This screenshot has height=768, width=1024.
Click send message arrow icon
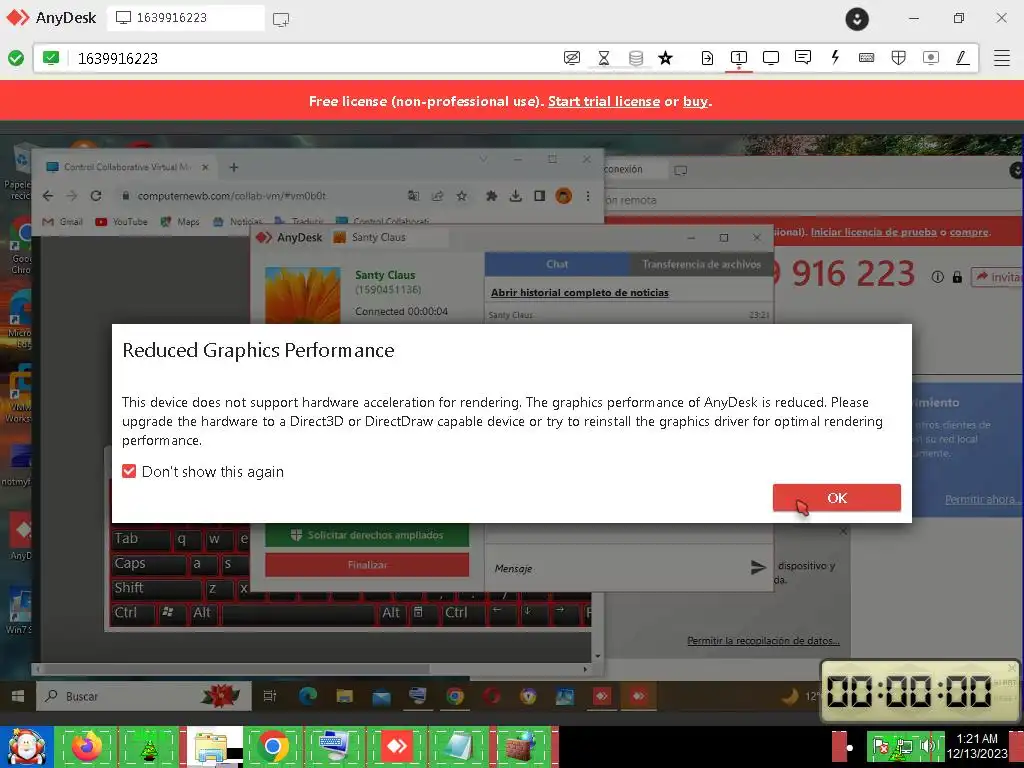pyautogui.click(x=758, y=568)
